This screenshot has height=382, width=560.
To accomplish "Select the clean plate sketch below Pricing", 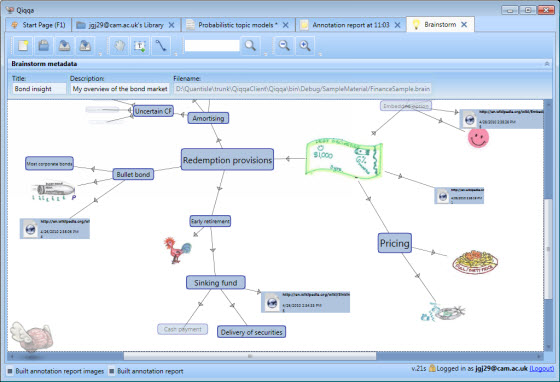I will (443, 312).
